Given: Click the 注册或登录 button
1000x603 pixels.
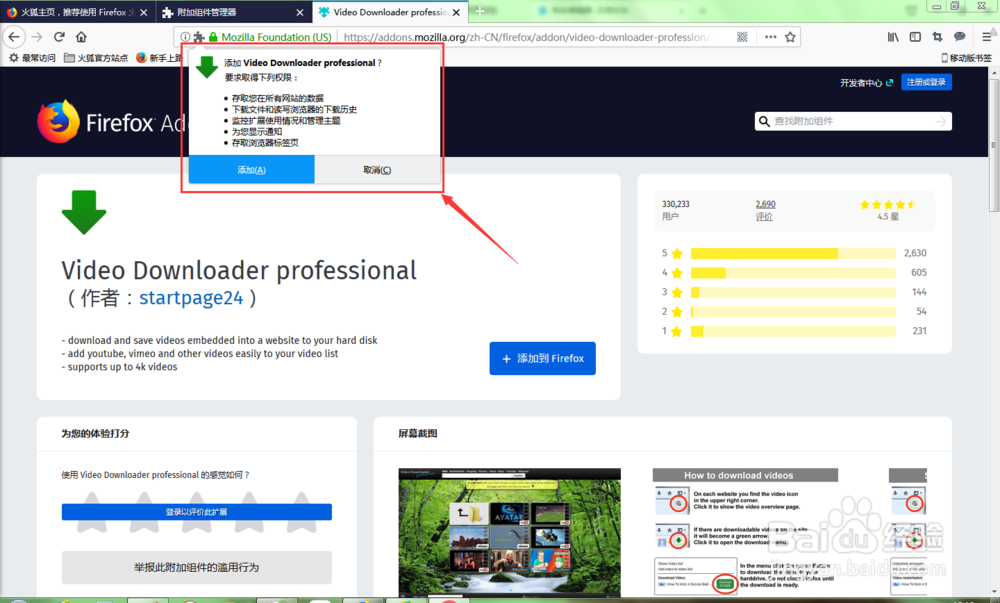Looking at the screenshot, I should [926, 82].
